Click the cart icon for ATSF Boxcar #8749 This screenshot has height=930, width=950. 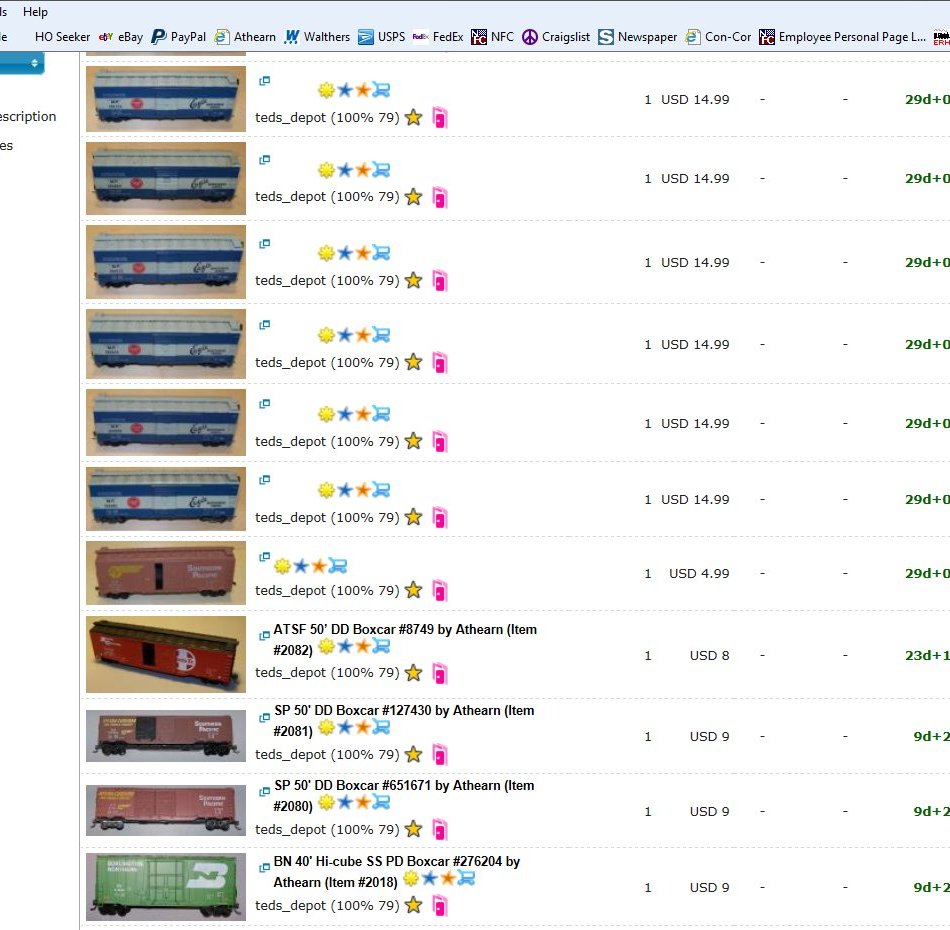381,646
